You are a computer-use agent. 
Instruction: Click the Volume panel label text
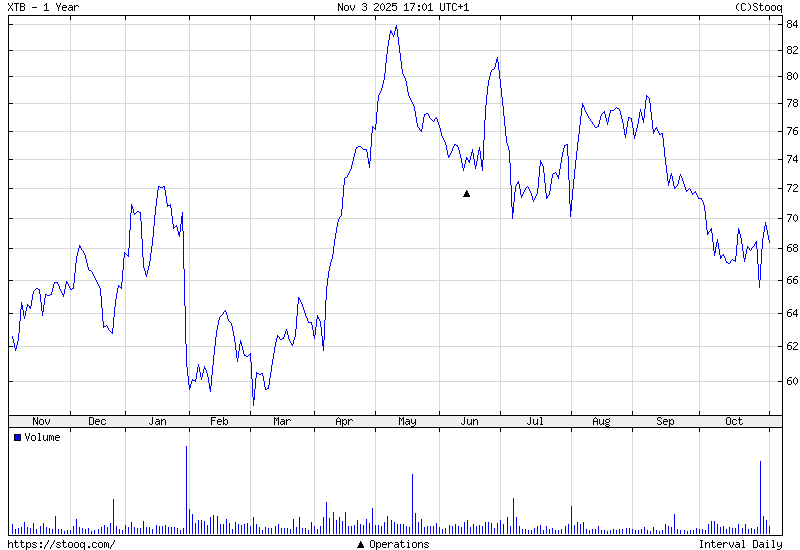(42, 437)
